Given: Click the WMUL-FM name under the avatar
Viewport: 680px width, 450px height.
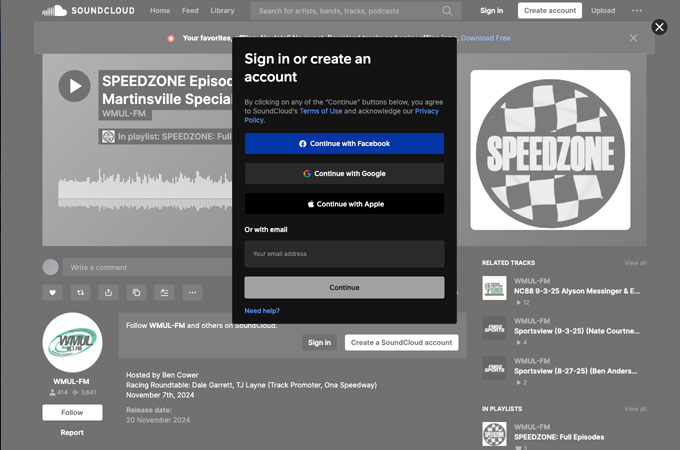Looking at the screenshot, I should tap(71, 382).
